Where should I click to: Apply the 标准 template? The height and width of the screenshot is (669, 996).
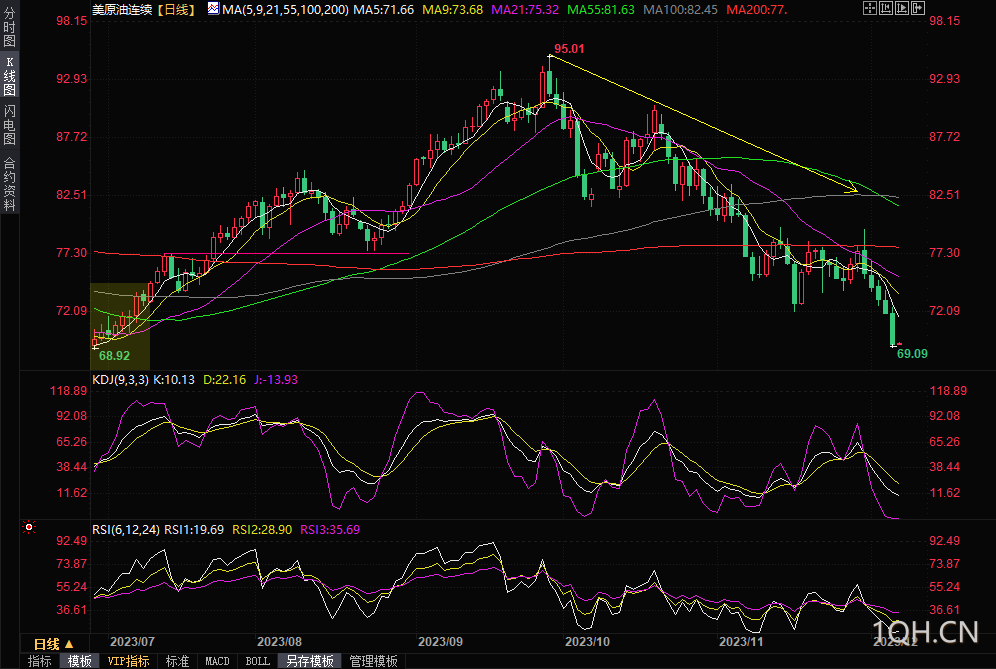[x=177, y=661]
